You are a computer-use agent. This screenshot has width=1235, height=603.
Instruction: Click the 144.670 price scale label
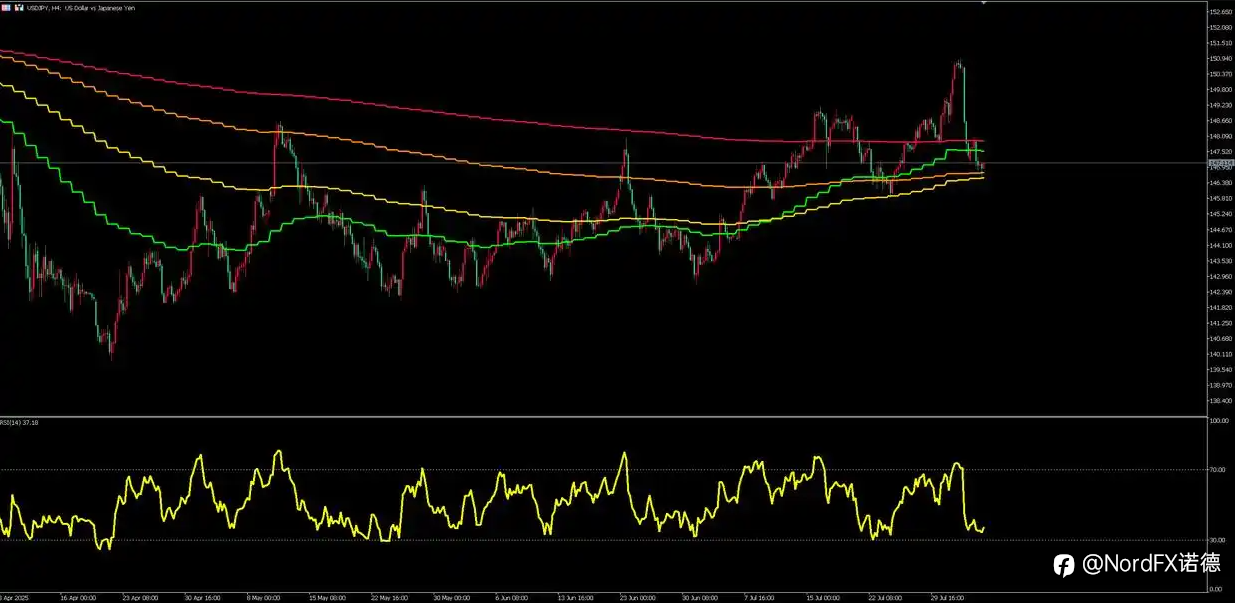(x=1220, y=230)
